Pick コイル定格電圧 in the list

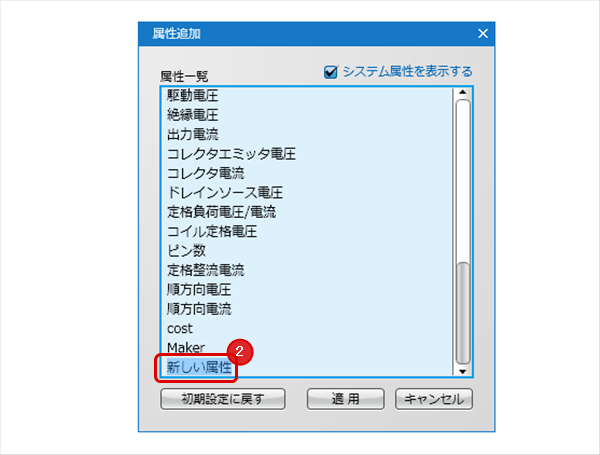tap(212, 231)
